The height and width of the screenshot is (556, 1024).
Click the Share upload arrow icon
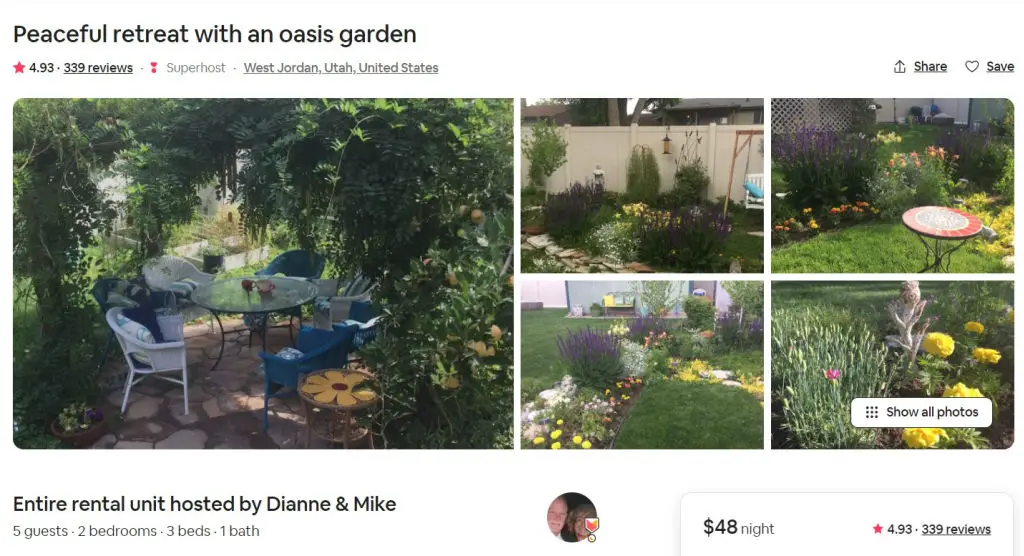pyautogui.click(x=899, y=67)
